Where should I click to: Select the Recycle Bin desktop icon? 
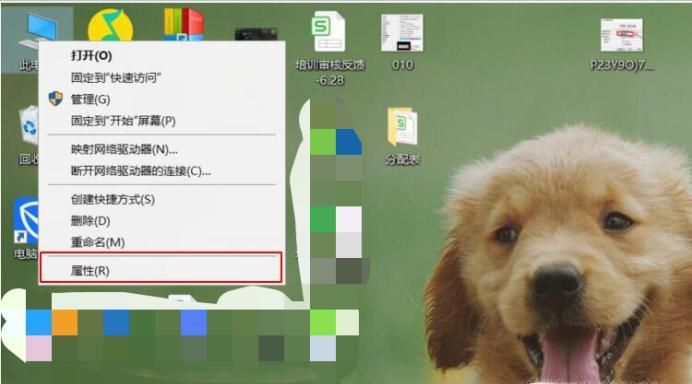[29, 125]
